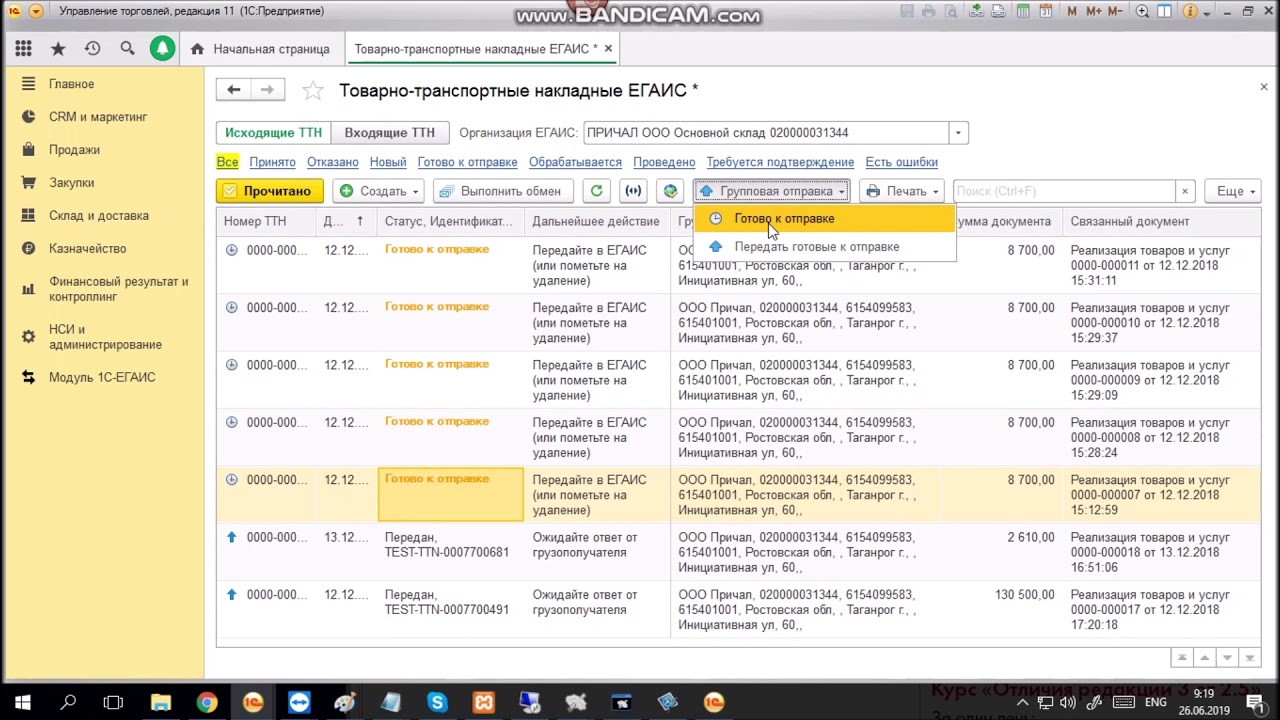Open Favorites star in top panel
1280x720 pixels.
click(x=58, y=48)
